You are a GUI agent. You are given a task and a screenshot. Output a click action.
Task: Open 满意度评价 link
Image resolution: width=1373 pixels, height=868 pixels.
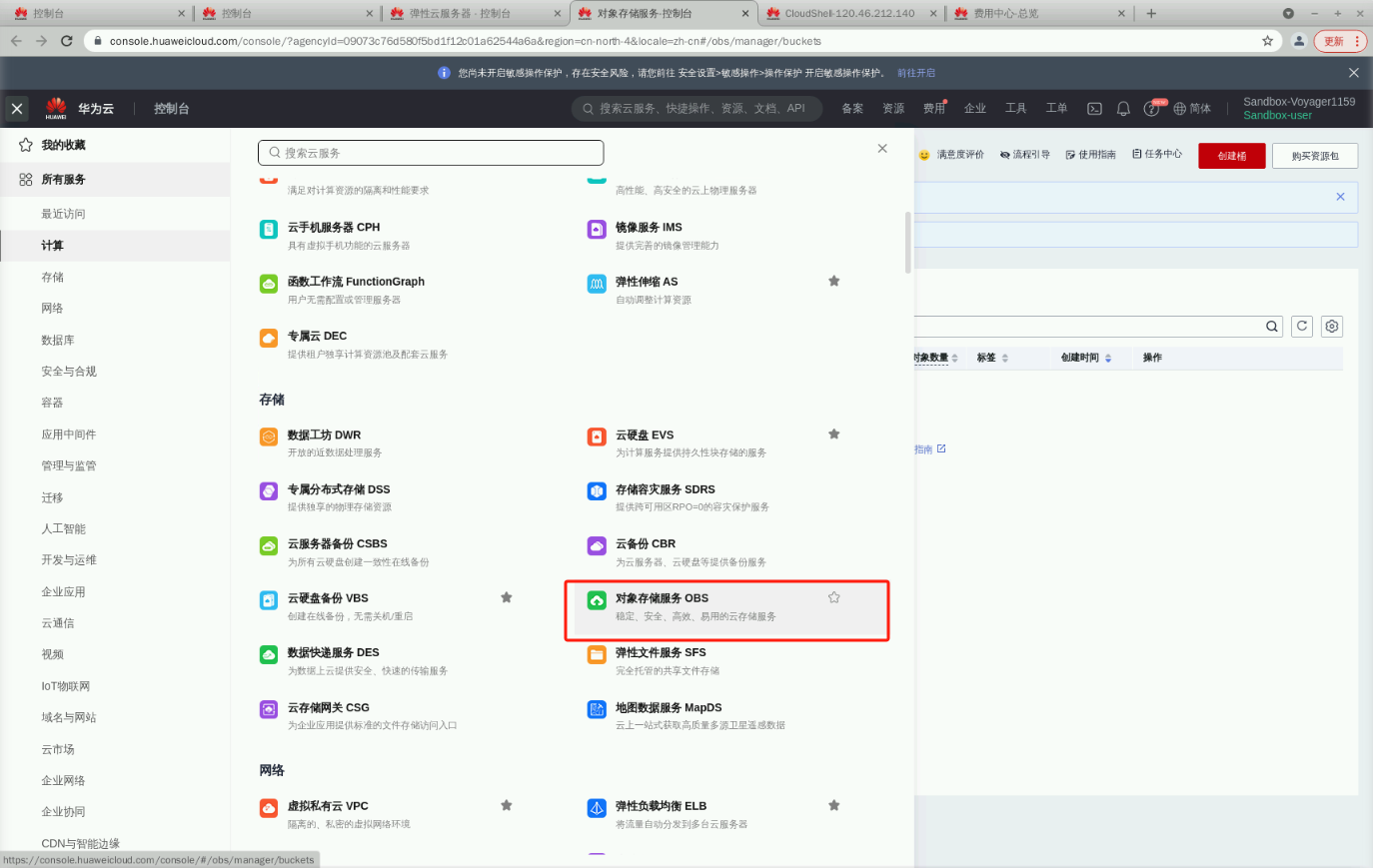(x=951, y=155)
